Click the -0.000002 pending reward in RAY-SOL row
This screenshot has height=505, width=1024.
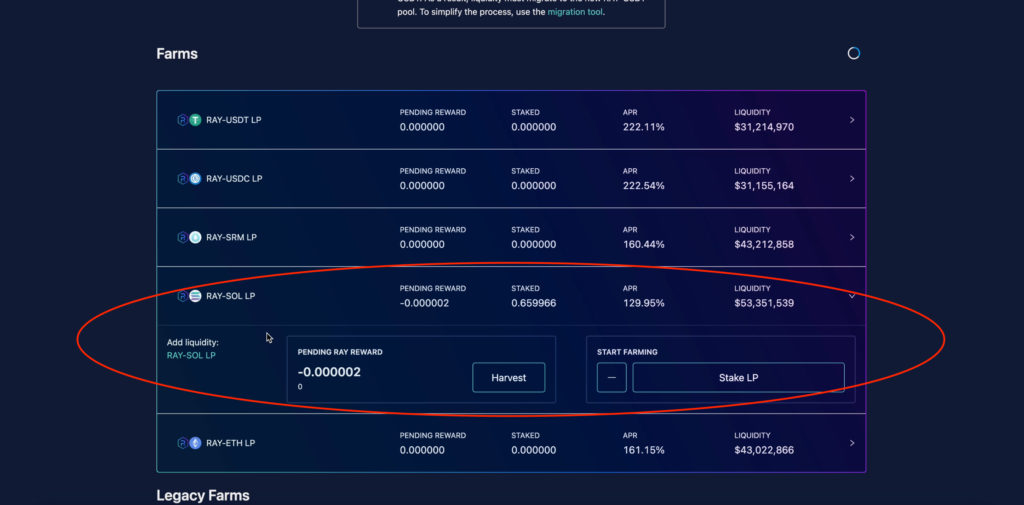tap(424, 303)
